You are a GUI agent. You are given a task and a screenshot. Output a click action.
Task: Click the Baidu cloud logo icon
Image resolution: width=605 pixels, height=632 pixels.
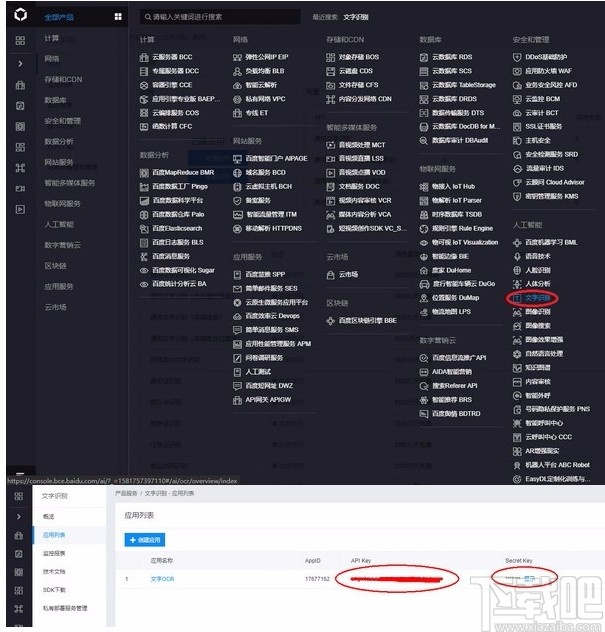(21, 15)
